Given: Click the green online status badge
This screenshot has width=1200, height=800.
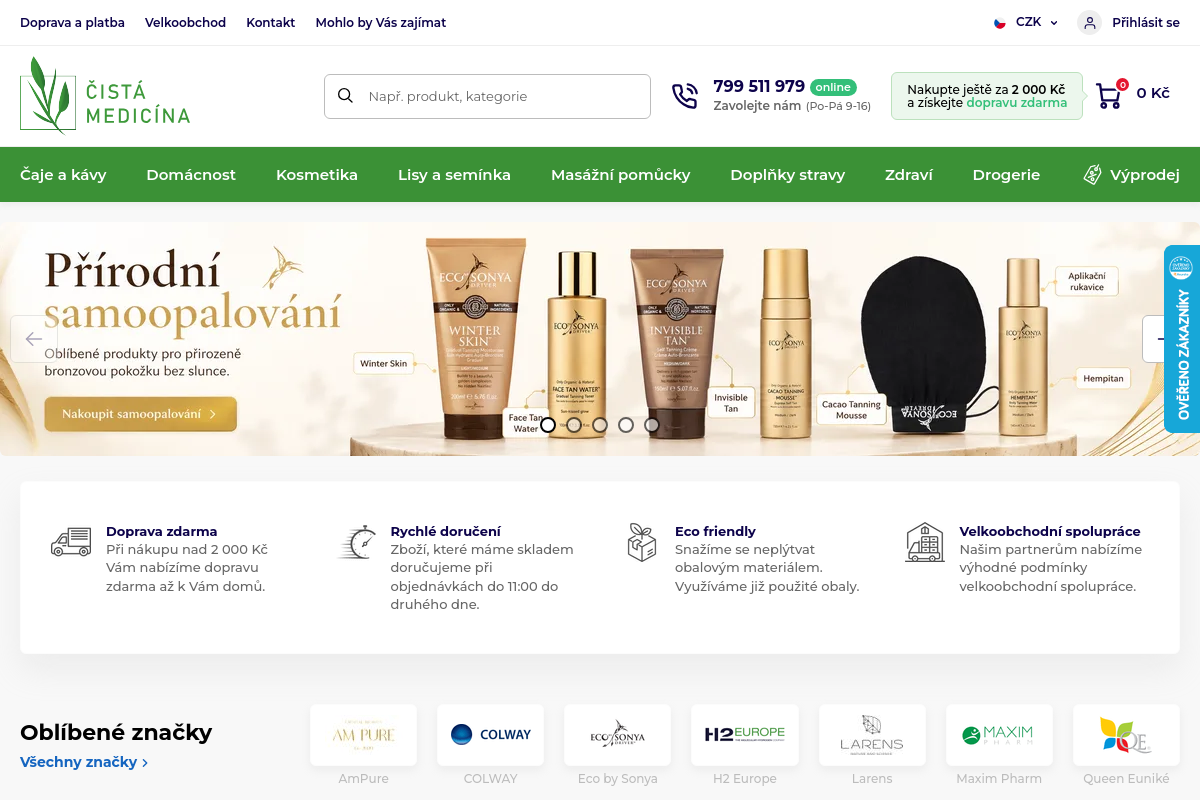Looking at the screenshot, I should click(x=833, y=87).
